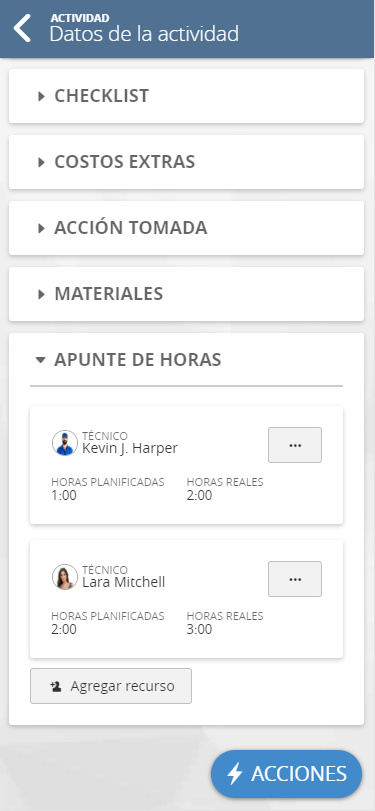Collapse the APUNTE DE HORAS section arrow

[41, 360]
